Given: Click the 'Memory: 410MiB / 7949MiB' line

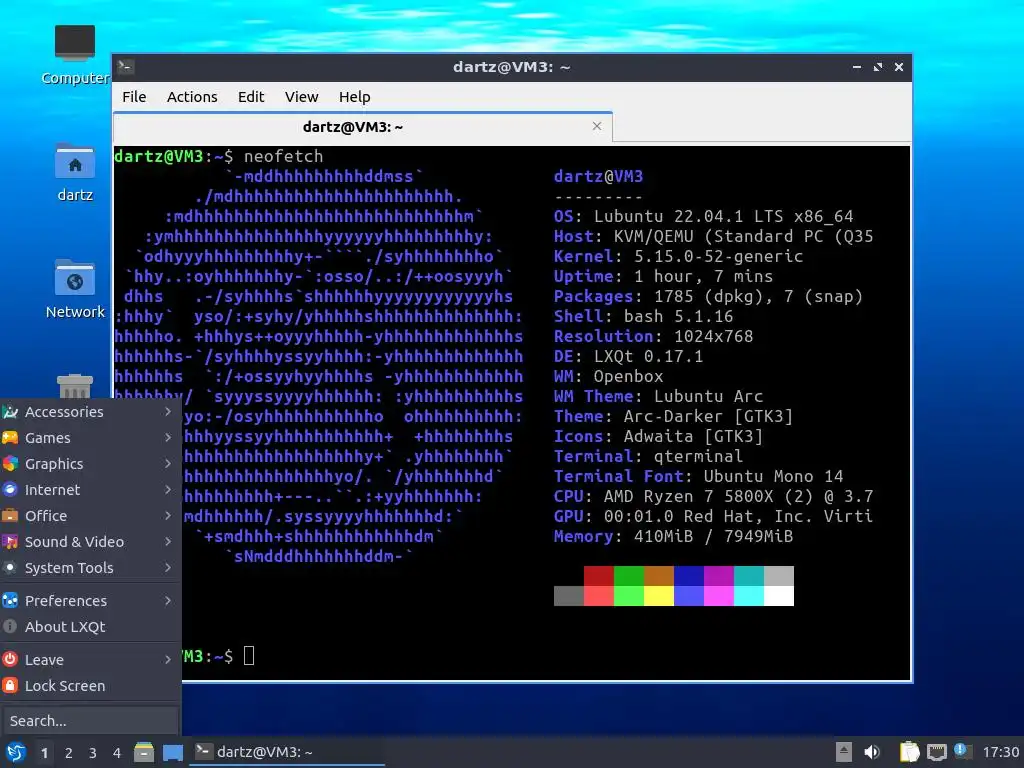Looking at the screenshot, I should (x=673, y=536).
